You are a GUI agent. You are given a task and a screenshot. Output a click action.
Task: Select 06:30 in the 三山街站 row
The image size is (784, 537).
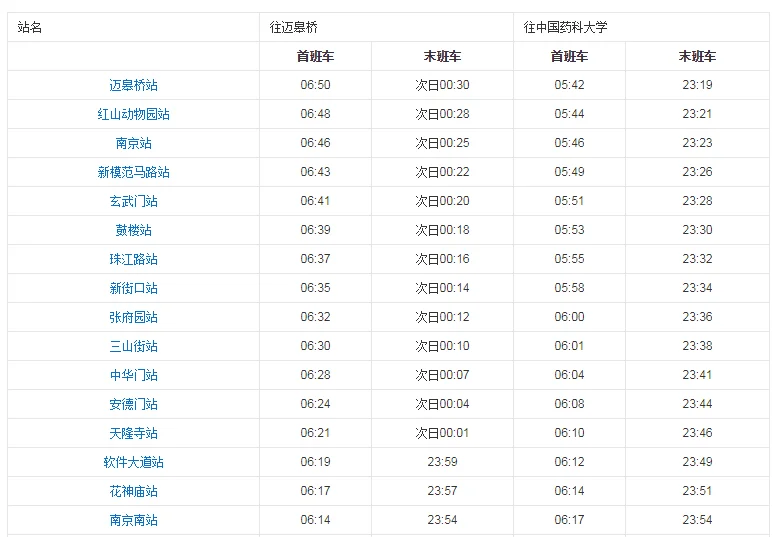click(316, 346)
